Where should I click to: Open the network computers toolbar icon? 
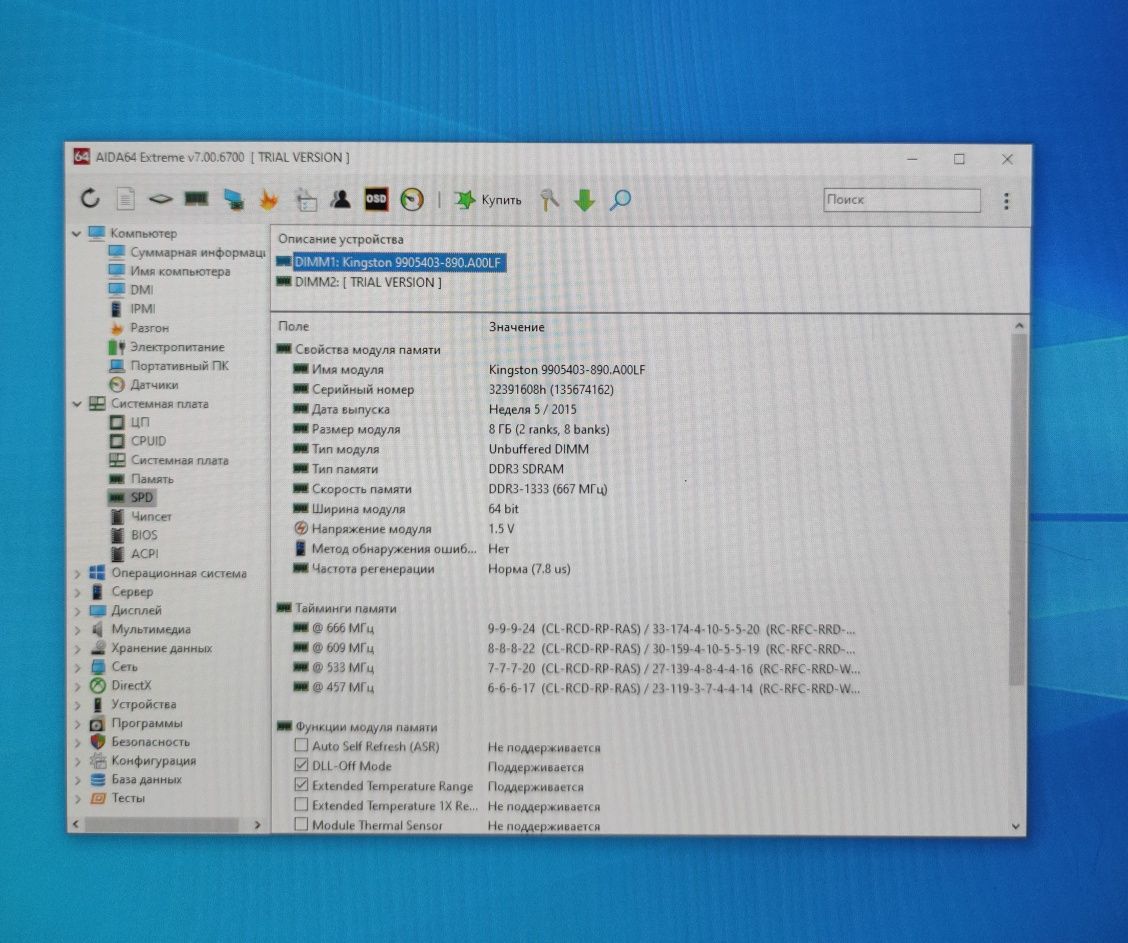233,199
